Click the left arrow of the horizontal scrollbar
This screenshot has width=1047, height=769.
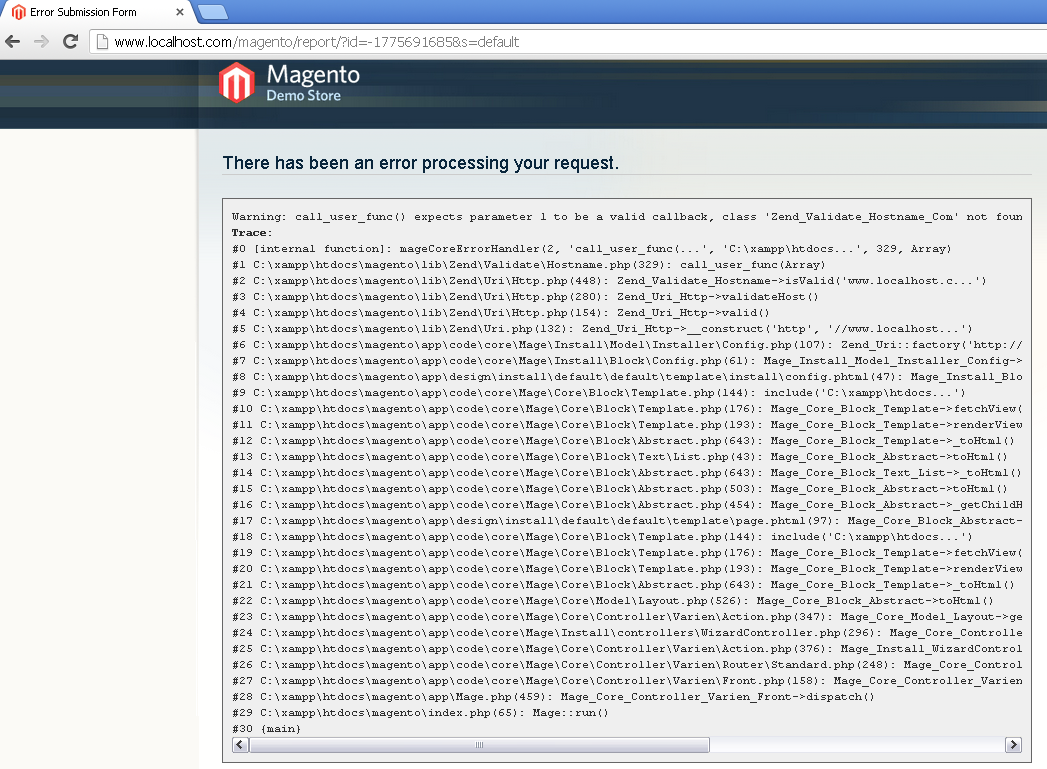238,744
